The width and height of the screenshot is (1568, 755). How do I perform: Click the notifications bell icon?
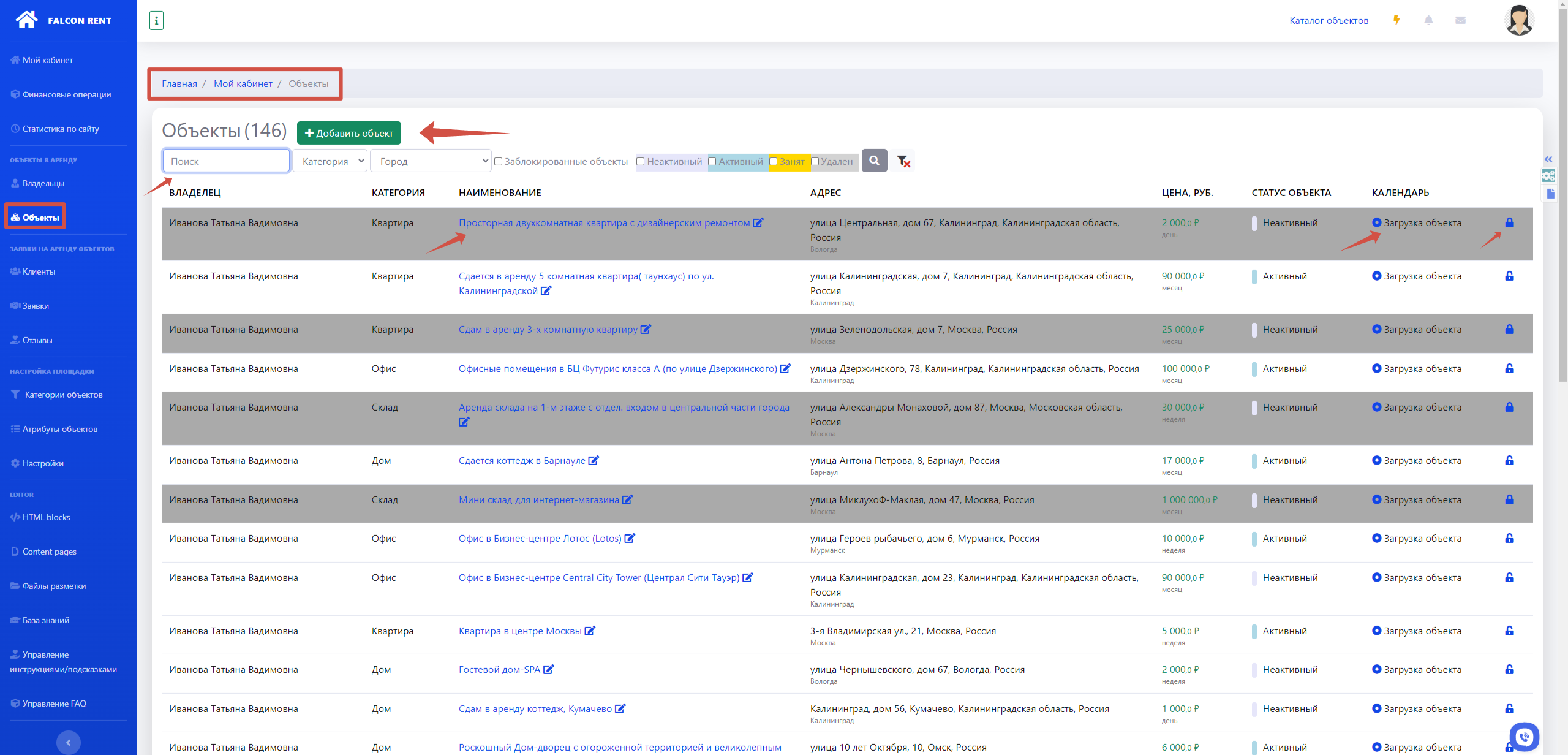click(x=1428, y=20)
